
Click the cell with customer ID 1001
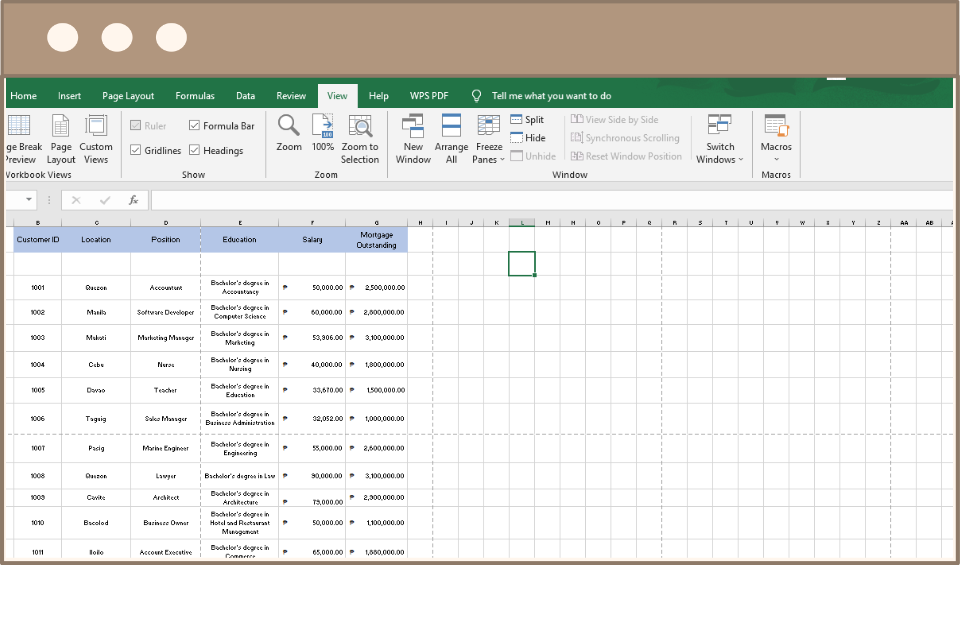pyautogui.click(x=37, y=287)
